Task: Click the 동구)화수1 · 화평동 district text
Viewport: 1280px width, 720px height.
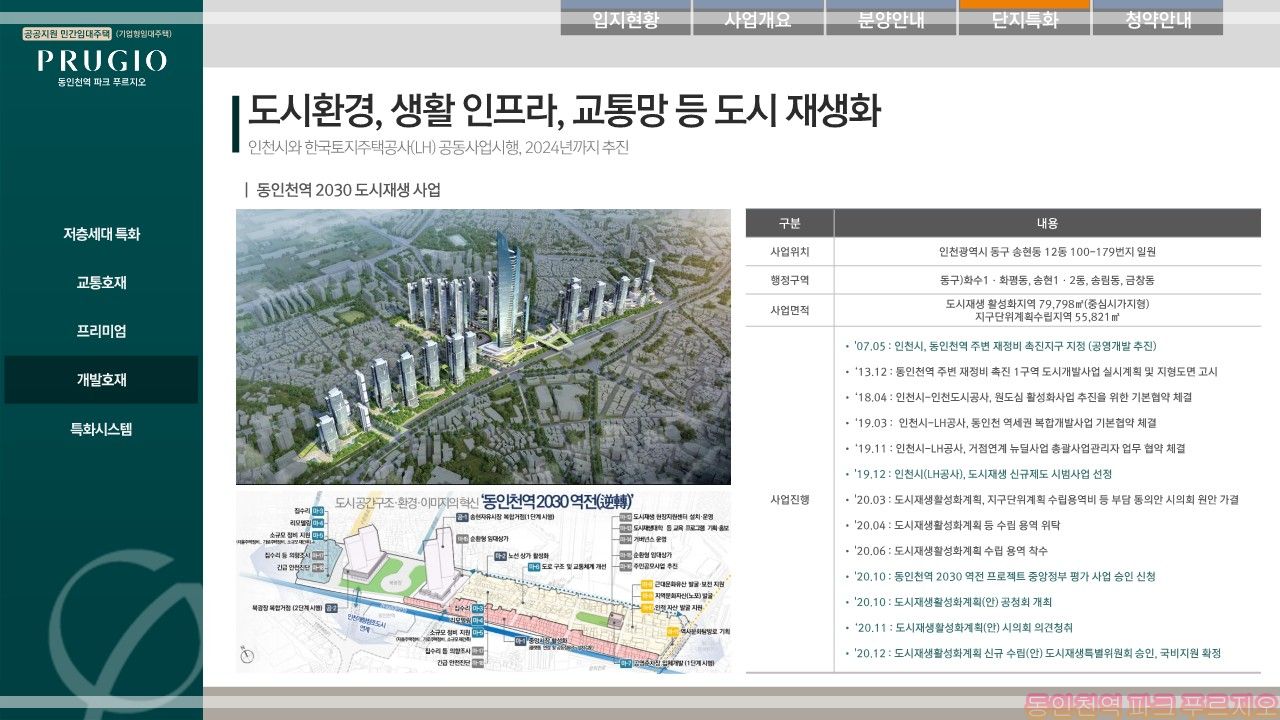Action: (x=1047, y=280)
